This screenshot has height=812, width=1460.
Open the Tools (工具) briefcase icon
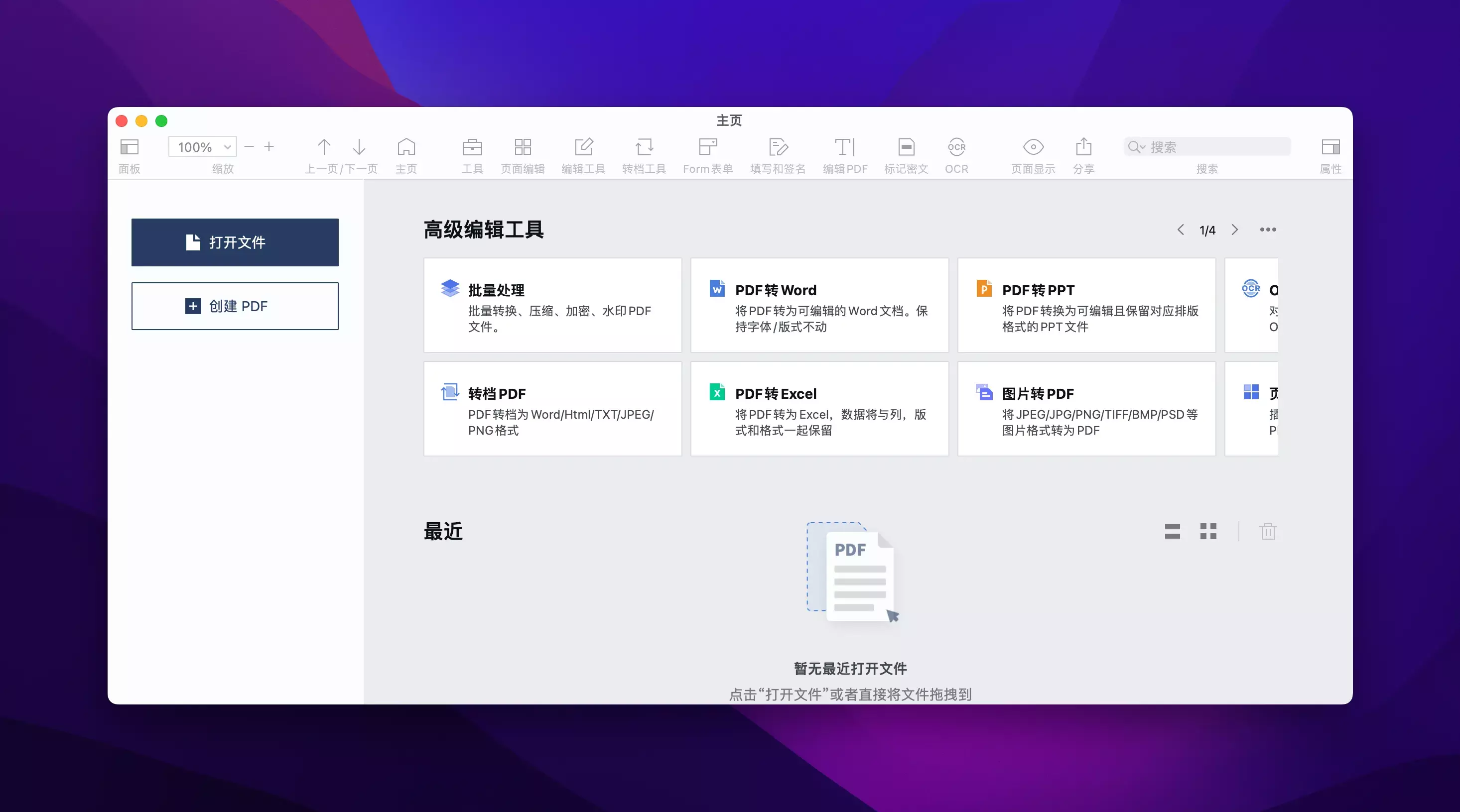click(x=472, y=147)
